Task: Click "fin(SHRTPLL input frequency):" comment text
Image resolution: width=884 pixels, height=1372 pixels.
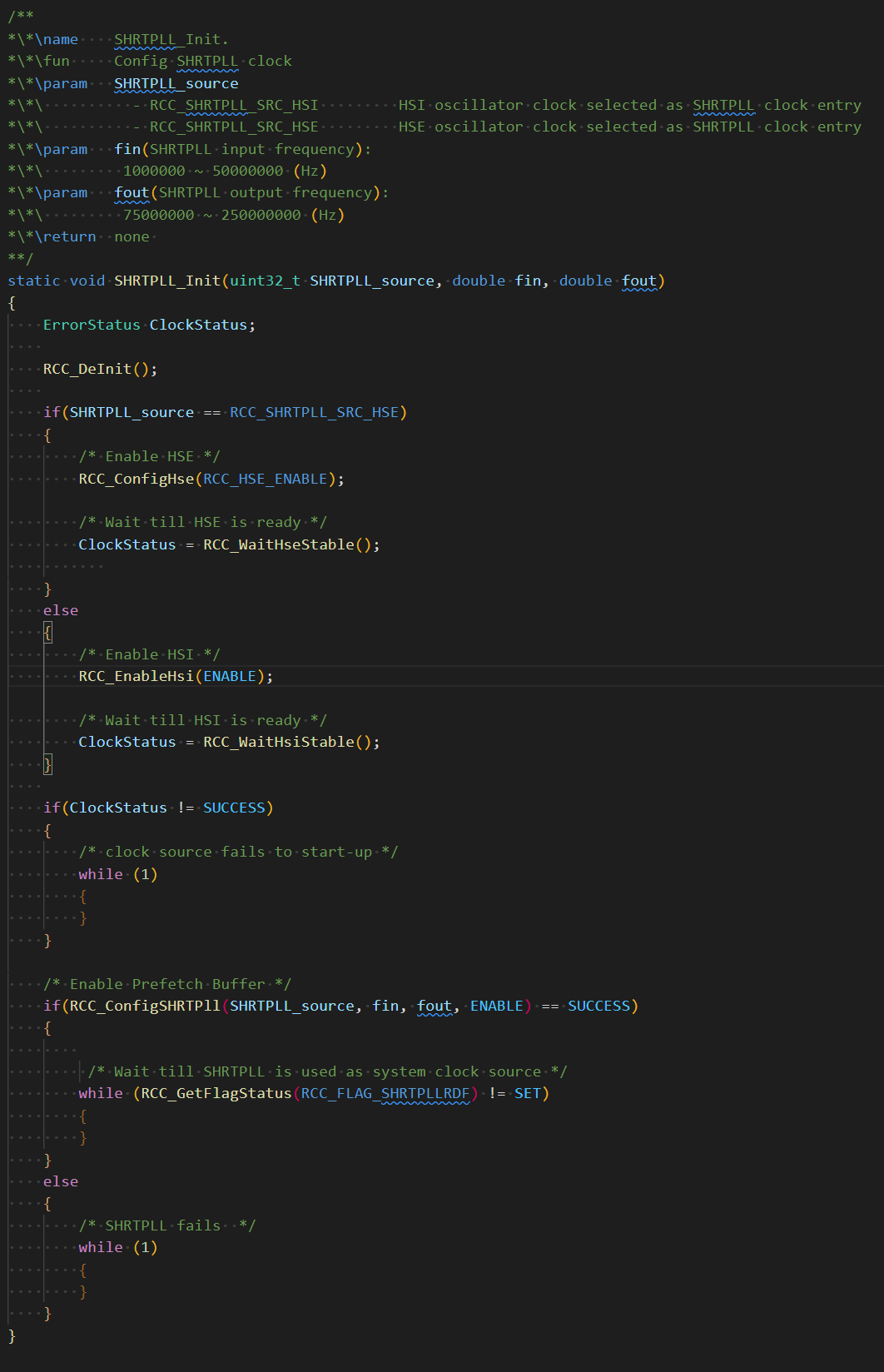Action: point(243,149)
